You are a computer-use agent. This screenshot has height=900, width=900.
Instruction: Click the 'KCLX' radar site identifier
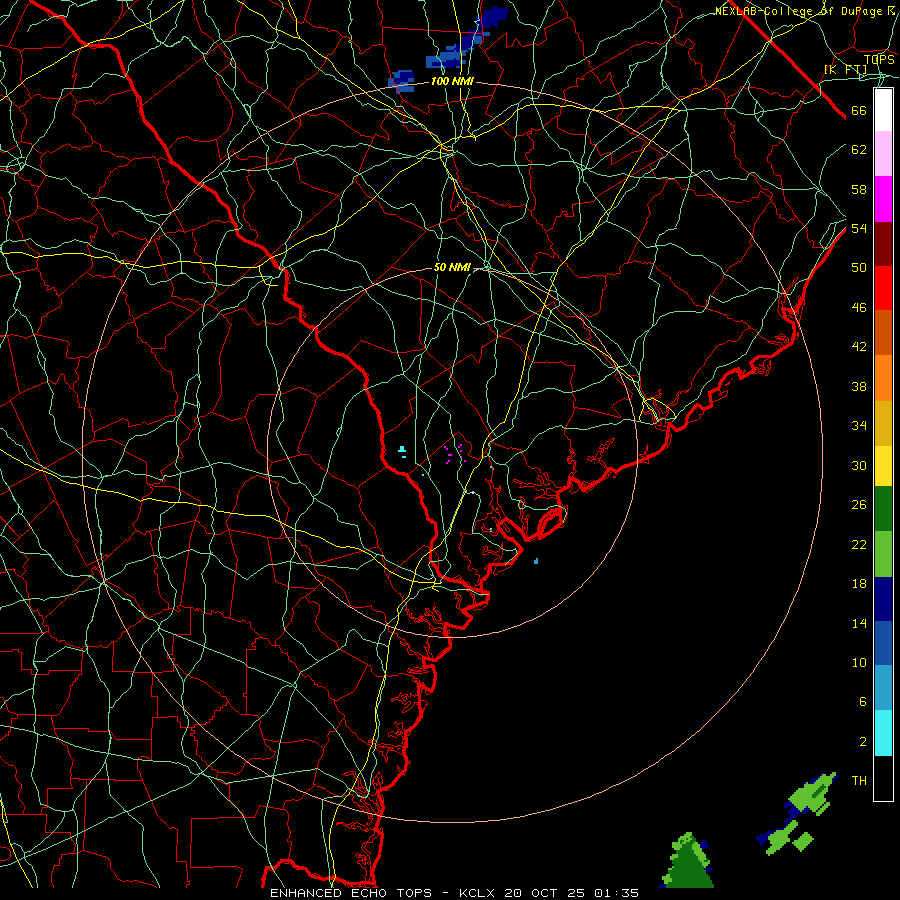[x=478, y=893]
